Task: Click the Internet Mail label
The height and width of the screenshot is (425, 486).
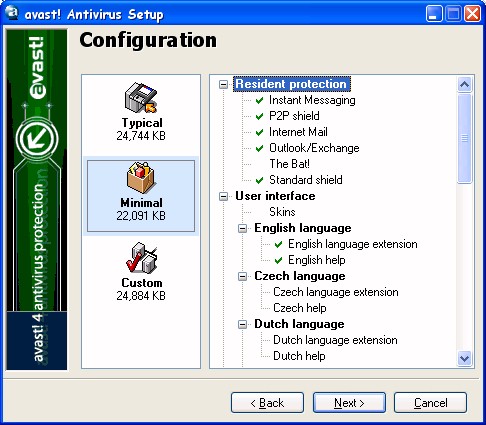Action: (298, 132)
